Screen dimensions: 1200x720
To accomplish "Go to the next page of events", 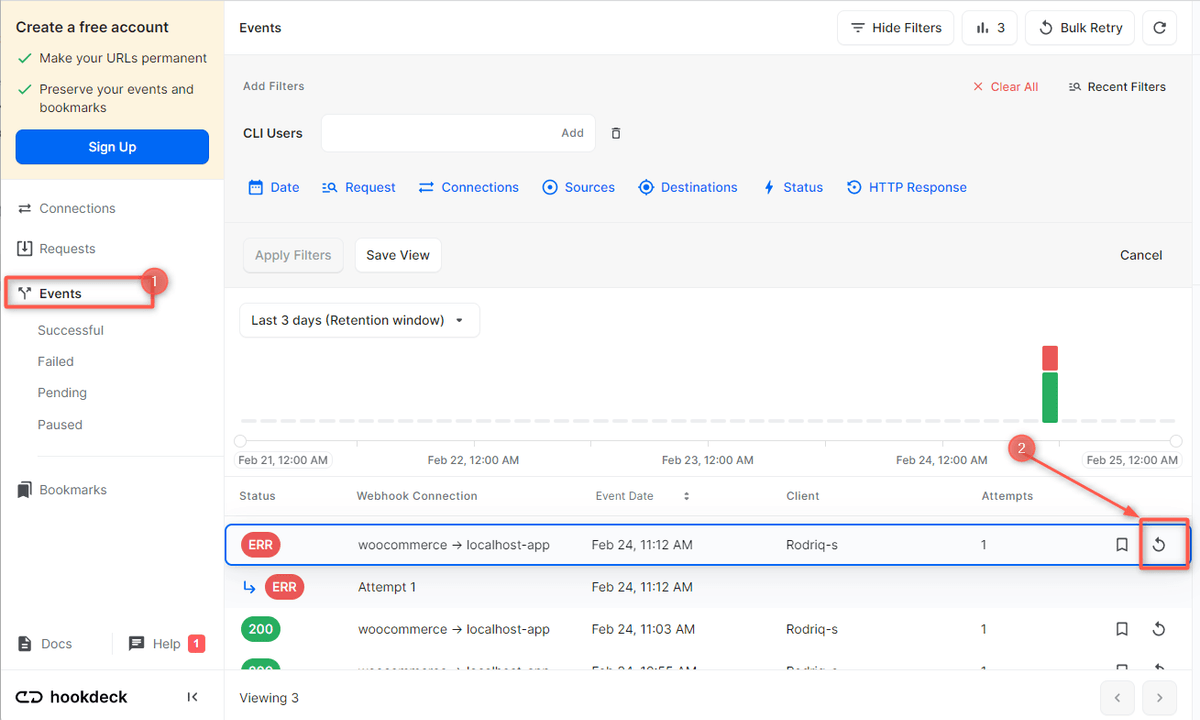I will tap(1159, 697).
